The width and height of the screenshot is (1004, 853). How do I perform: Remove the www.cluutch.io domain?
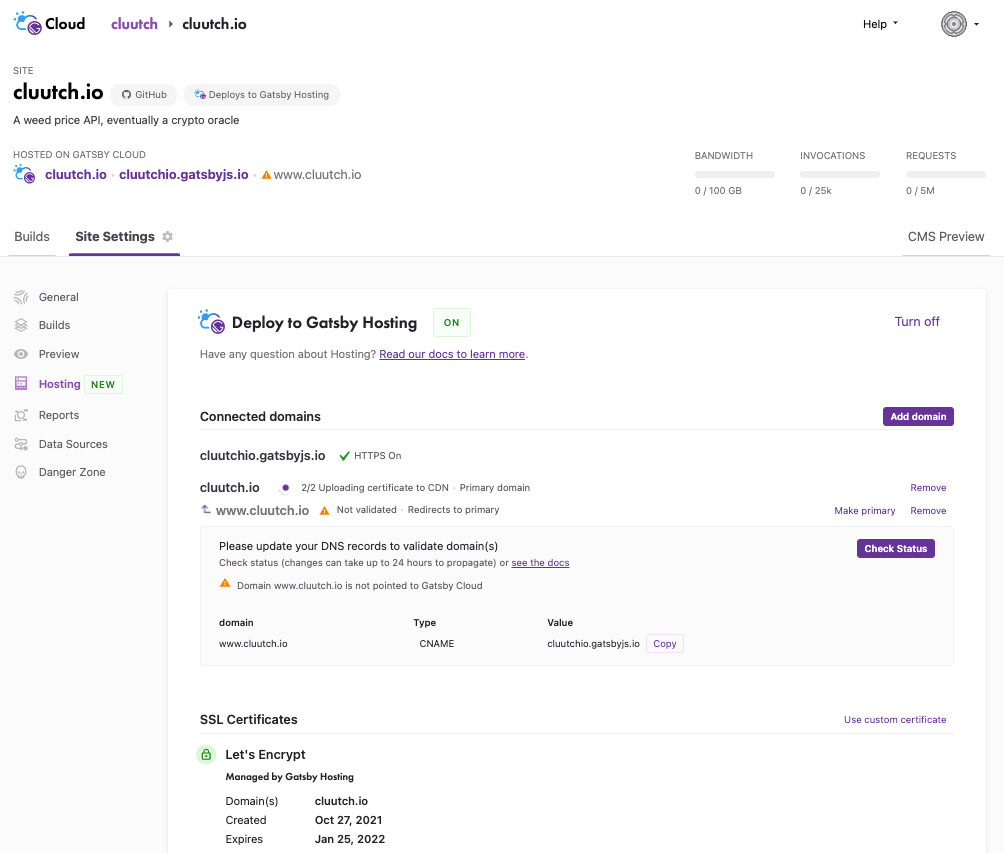tap(928, 510)
